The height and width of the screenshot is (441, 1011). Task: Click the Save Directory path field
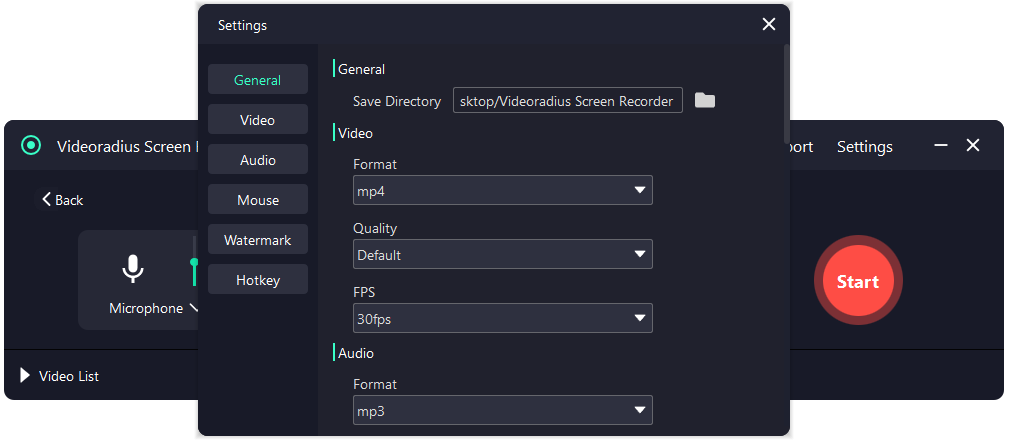coord(567,100)
